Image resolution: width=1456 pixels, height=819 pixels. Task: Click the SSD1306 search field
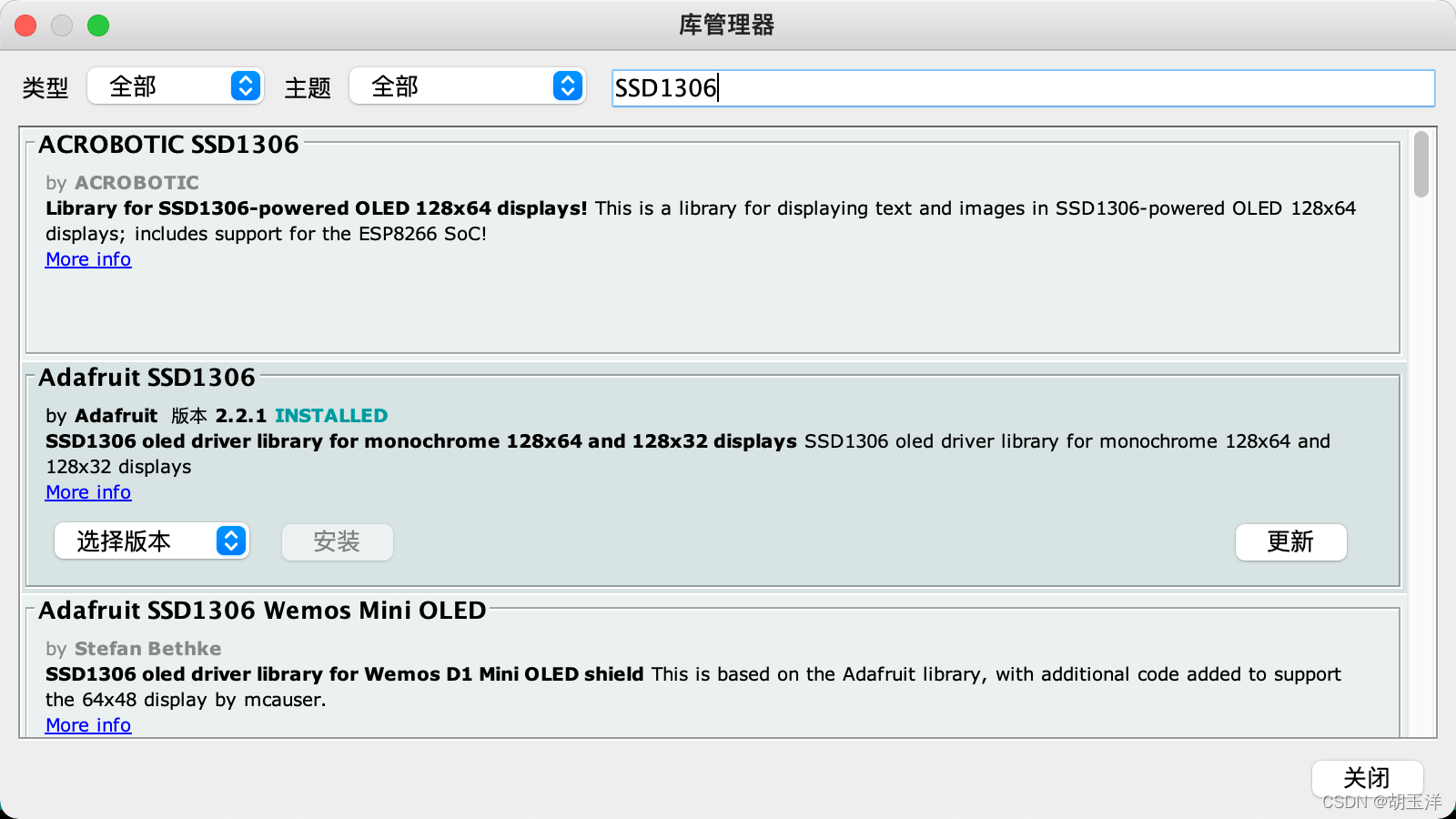(x=1023, y=88)
